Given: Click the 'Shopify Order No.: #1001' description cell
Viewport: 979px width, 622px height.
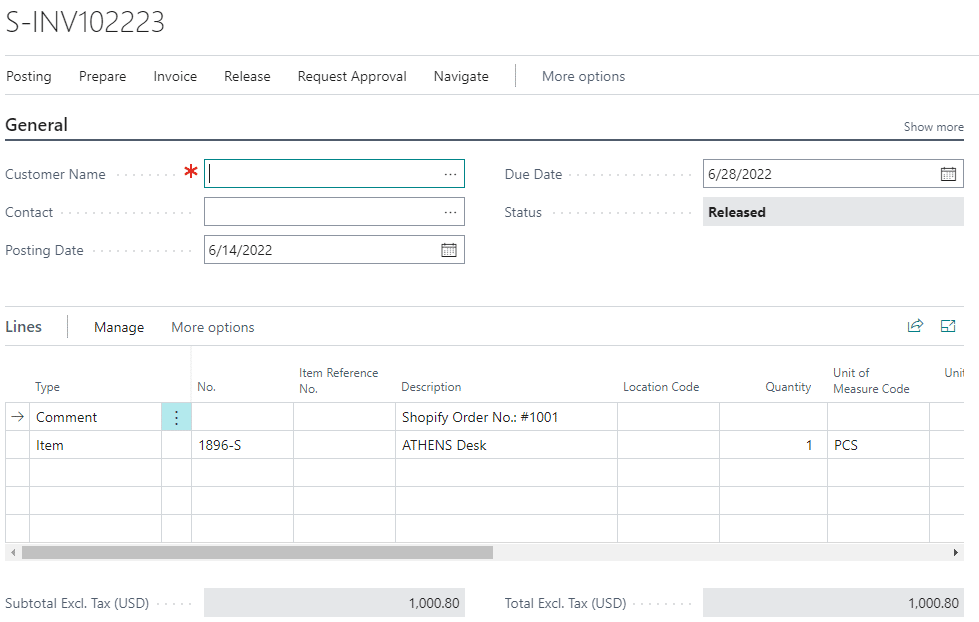Looking at the screenshot, I should (x=506, y=417).
